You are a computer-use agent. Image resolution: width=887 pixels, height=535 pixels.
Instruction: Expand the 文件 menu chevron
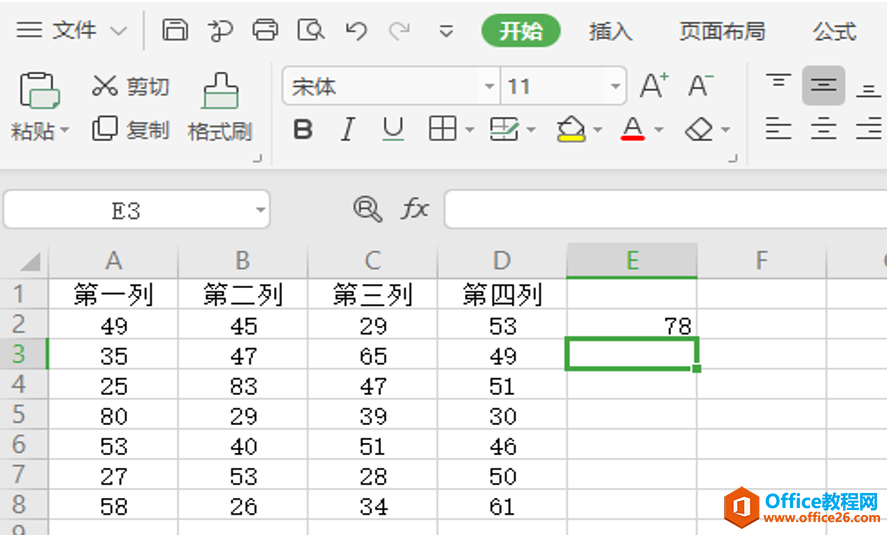118,31
